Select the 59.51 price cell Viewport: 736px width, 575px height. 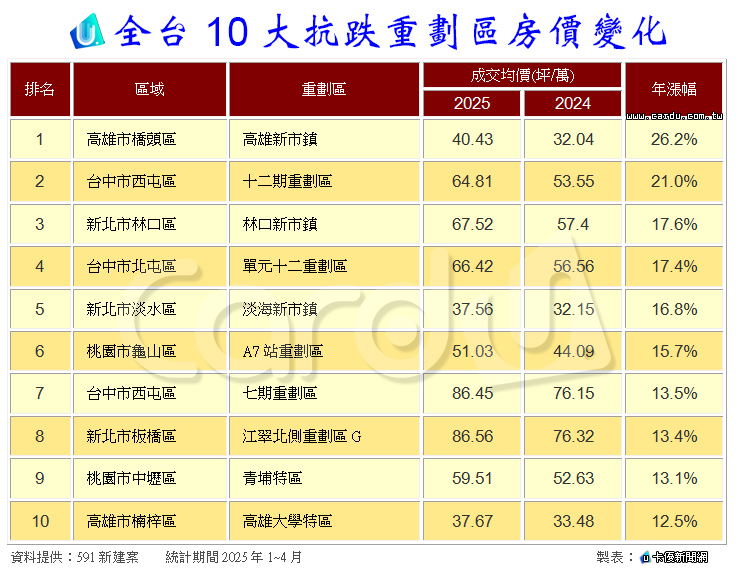pyautogui.click(x=472, y=478)
